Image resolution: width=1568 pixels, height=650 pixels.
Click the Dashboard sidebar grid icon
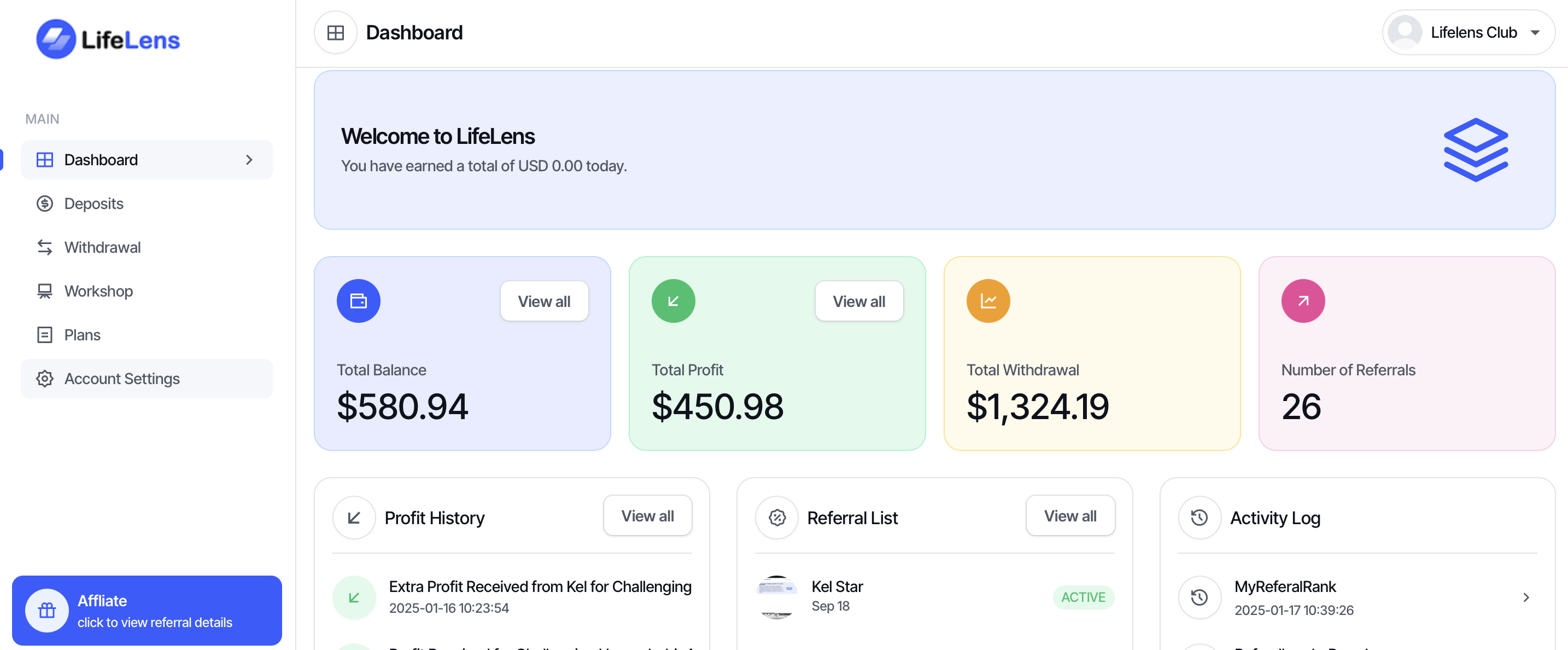point(44,160)
